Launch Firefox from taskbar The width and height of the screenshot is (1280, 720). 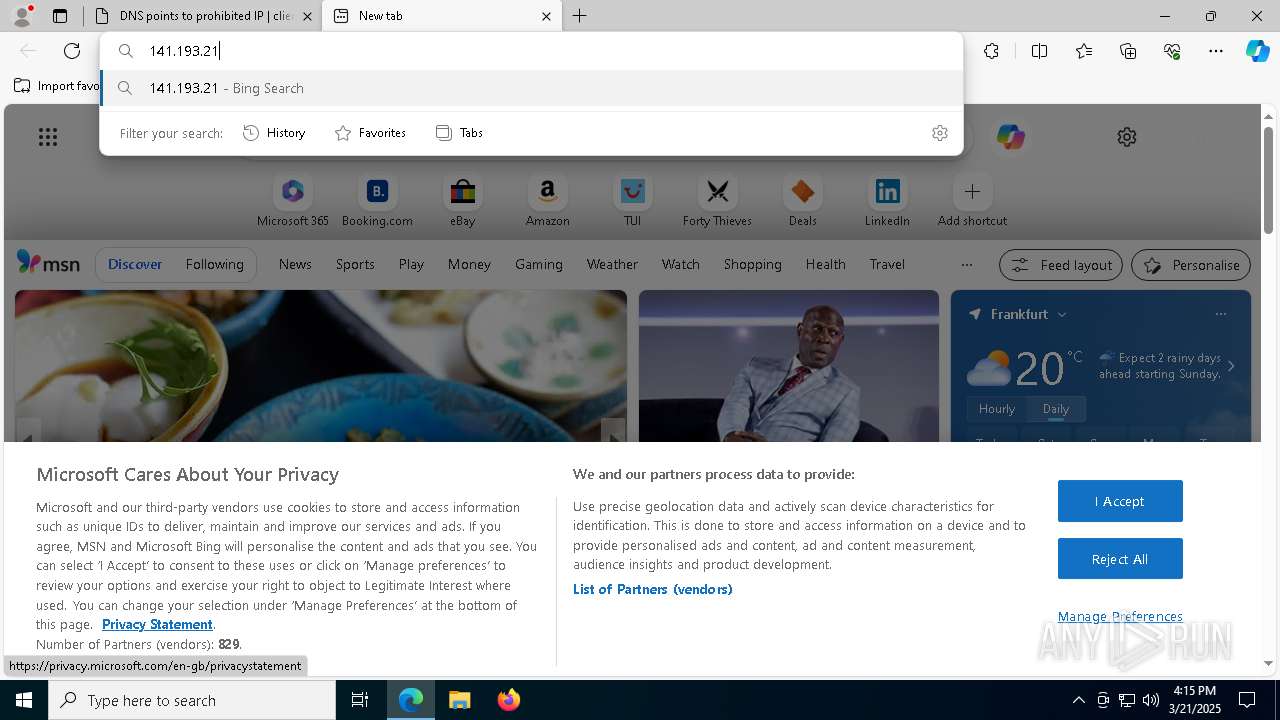508,700
